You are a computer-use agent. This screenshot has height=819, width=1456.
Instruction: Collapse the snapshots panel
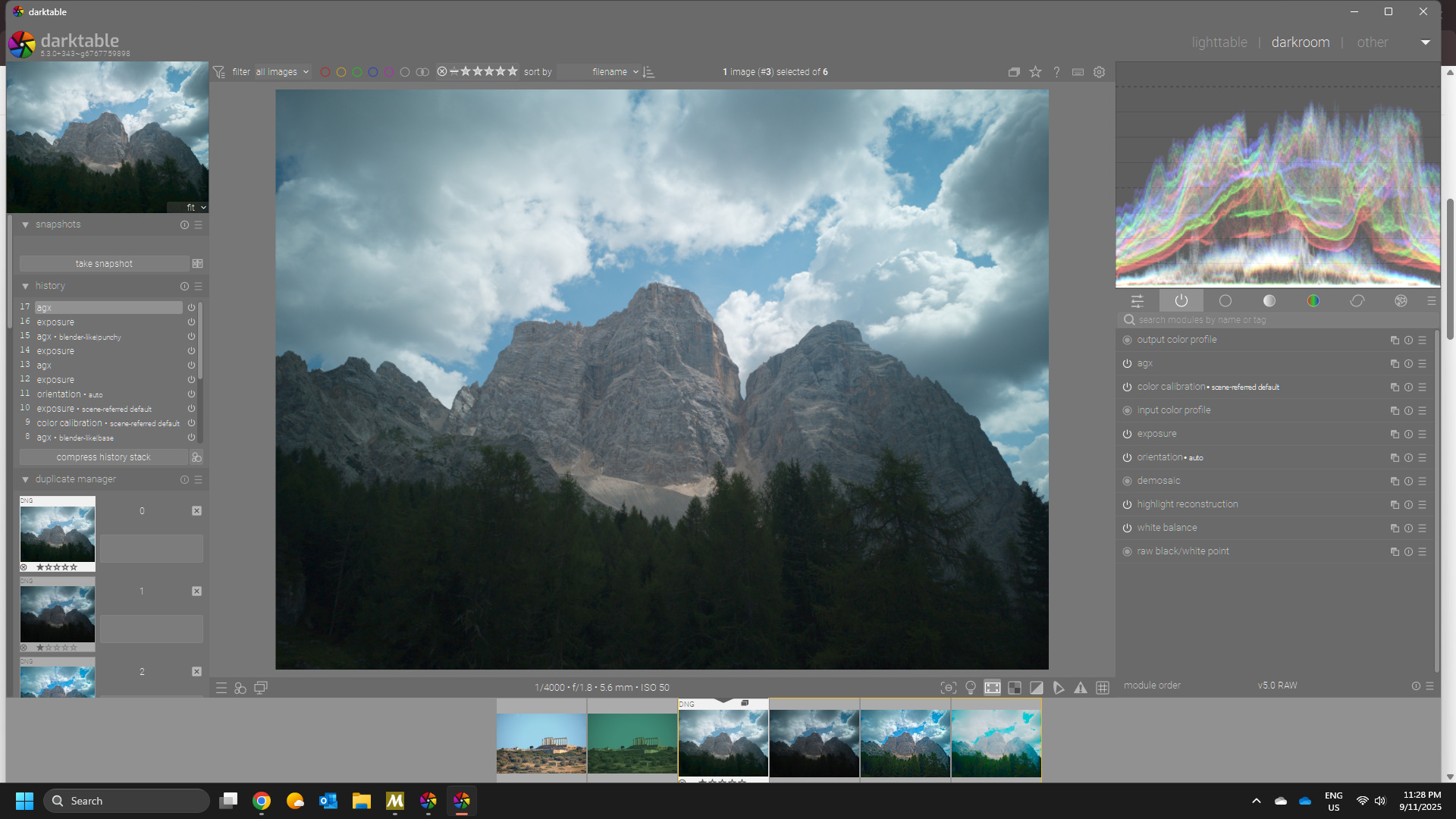25,224
